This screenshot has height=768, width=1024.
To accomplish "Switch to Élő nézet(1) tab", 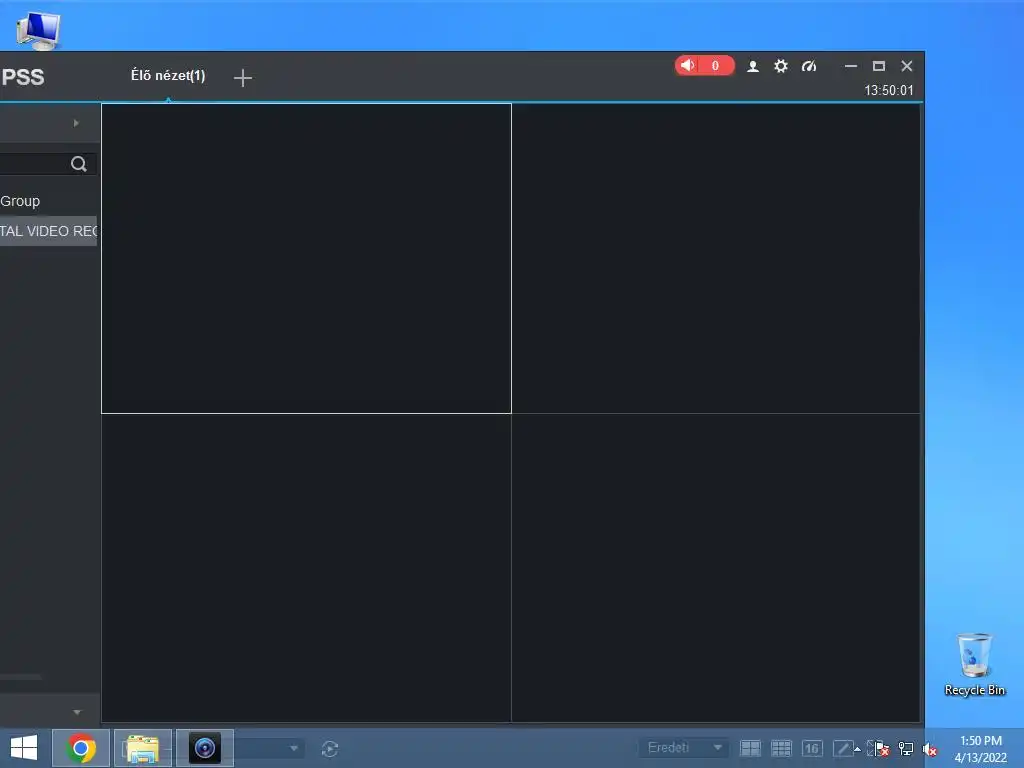I will [168, 76].
